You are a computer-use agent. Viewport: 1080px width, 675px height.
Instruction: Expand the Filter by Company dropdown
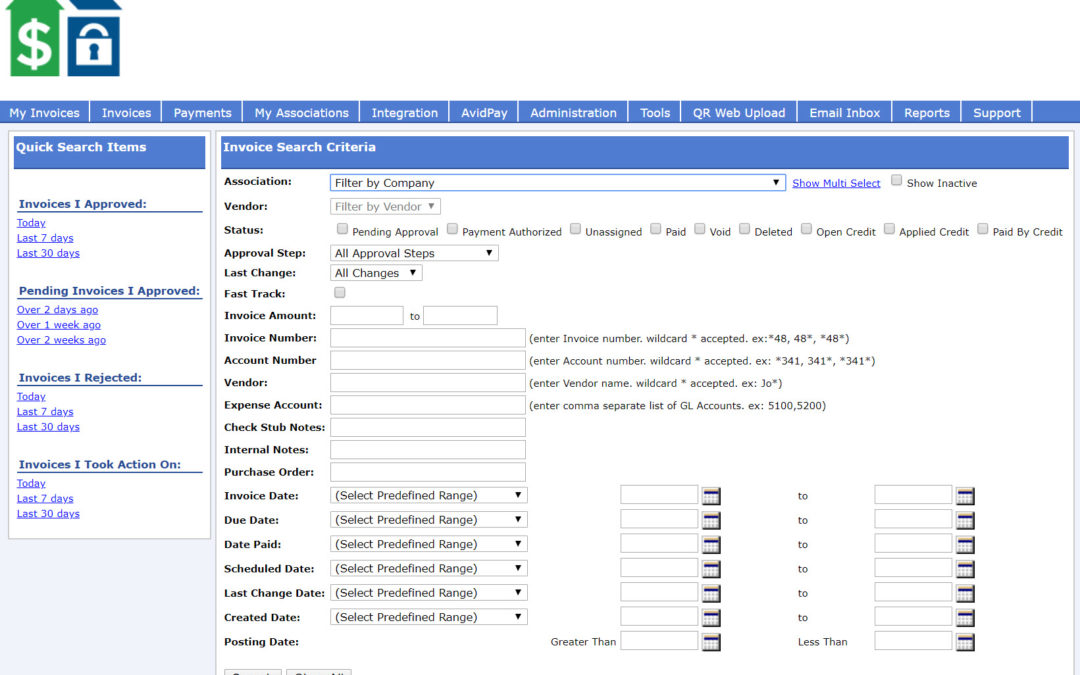point(558,183)
